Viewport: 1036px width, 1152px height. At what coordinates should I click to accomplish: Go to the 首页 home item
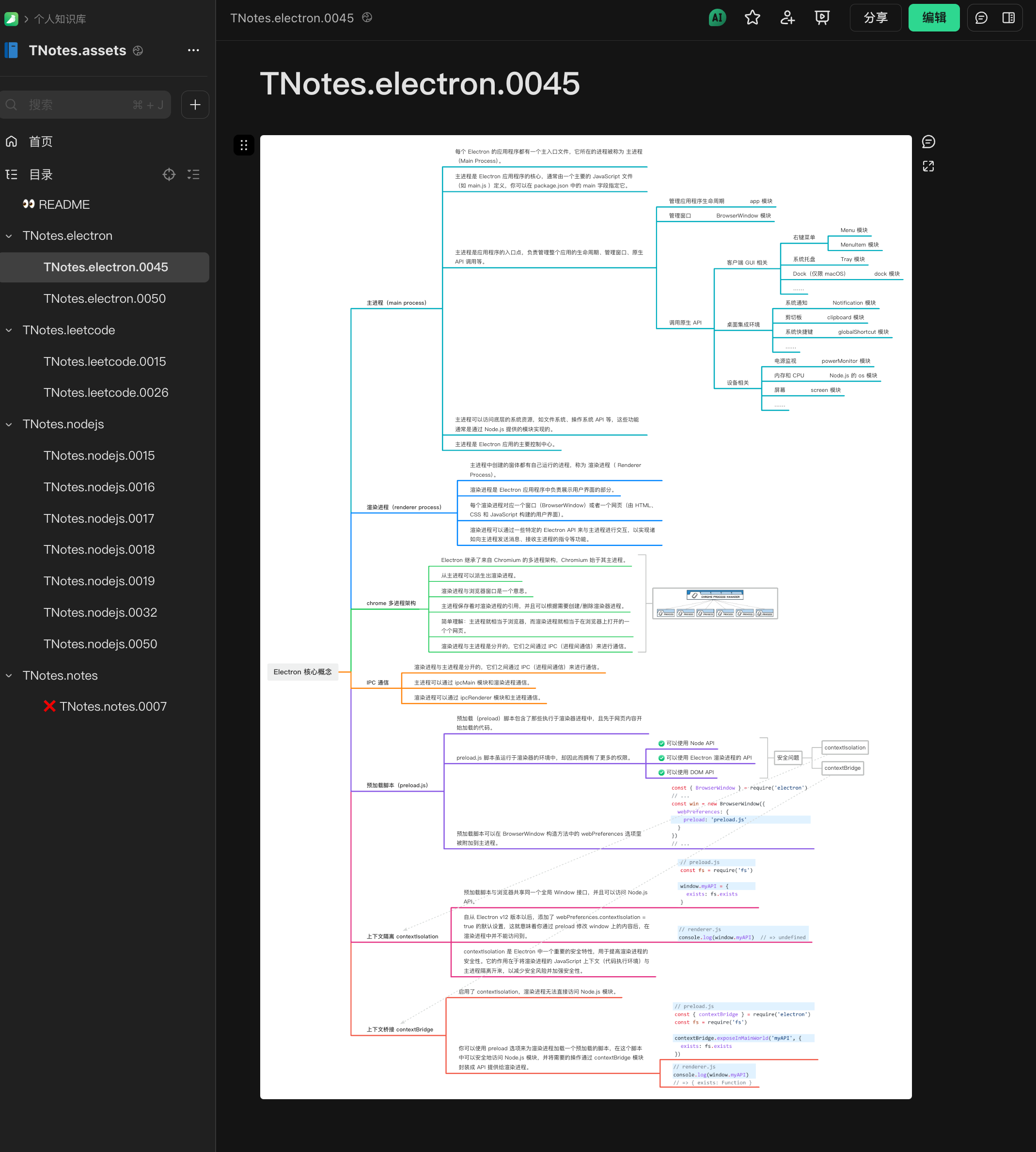[40, 142]
